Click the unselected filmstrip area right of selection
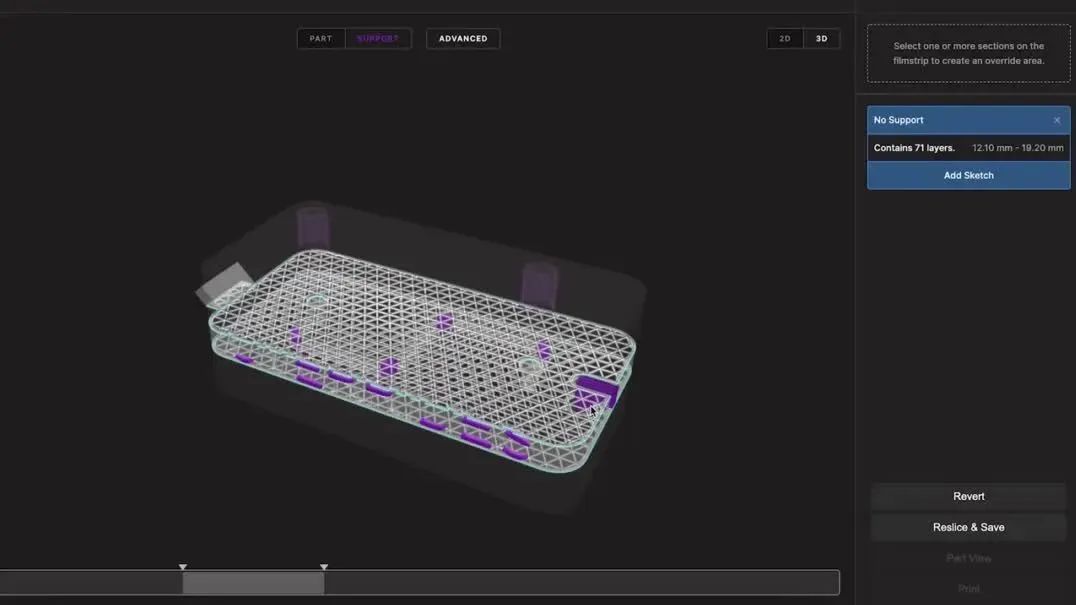 [580, 583]
